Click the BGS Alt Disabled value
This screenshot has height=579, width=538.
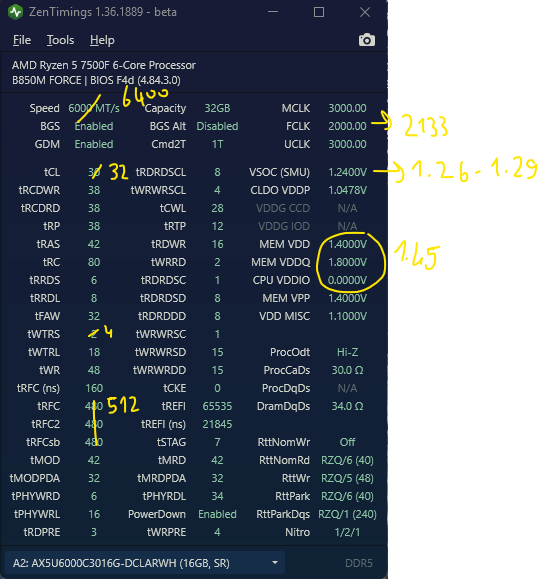pos(217,126)
